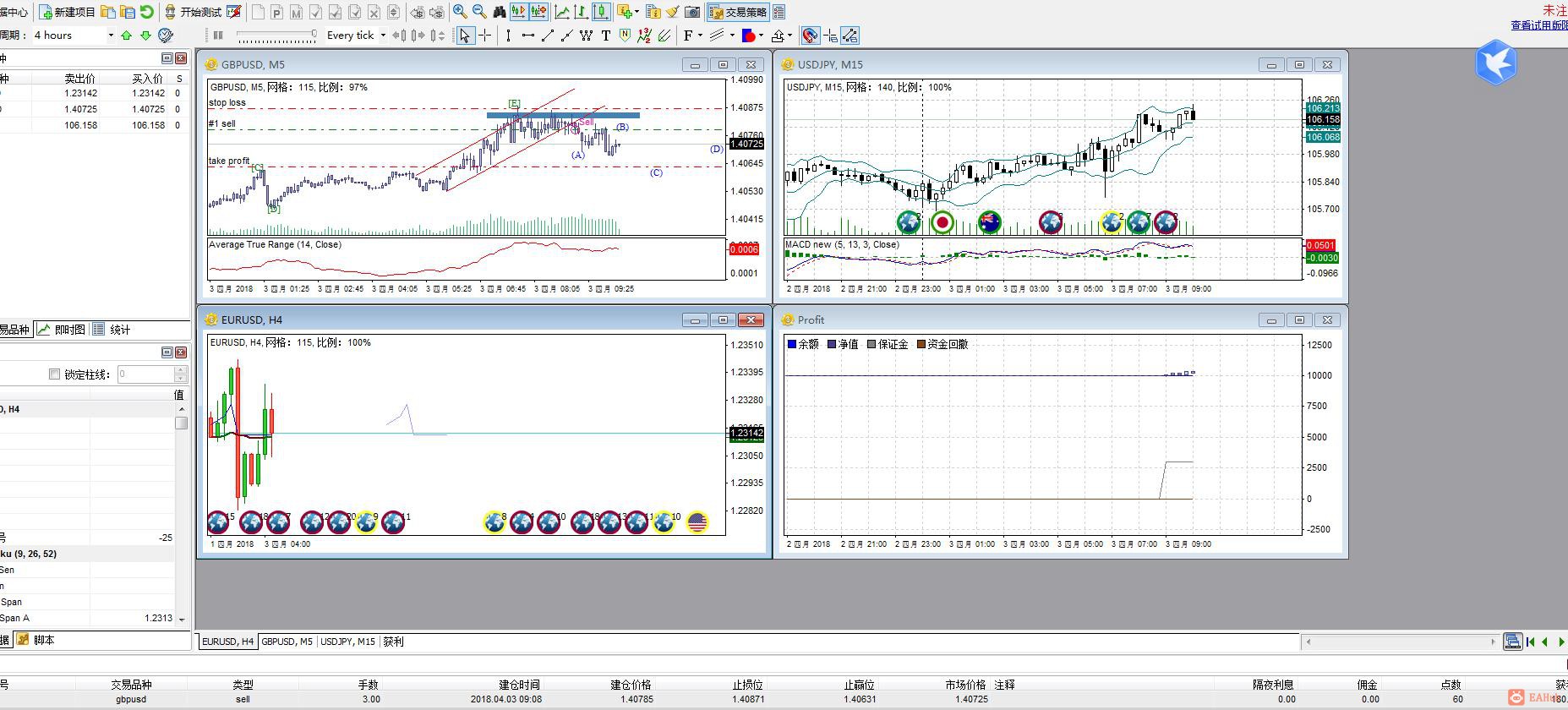Select the vertical line drawing tool
The image size is (1568, 710).
[x=508, y=35]
